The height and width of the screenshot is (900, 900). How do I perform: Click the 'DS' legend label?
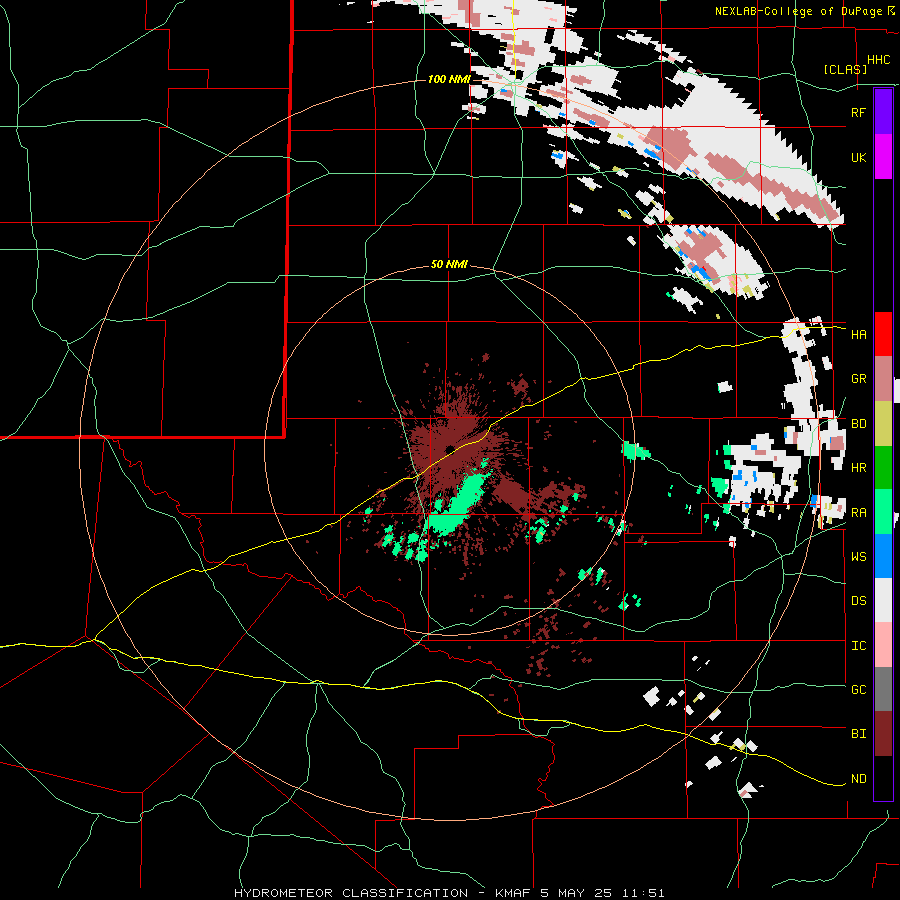pos(858,601)
